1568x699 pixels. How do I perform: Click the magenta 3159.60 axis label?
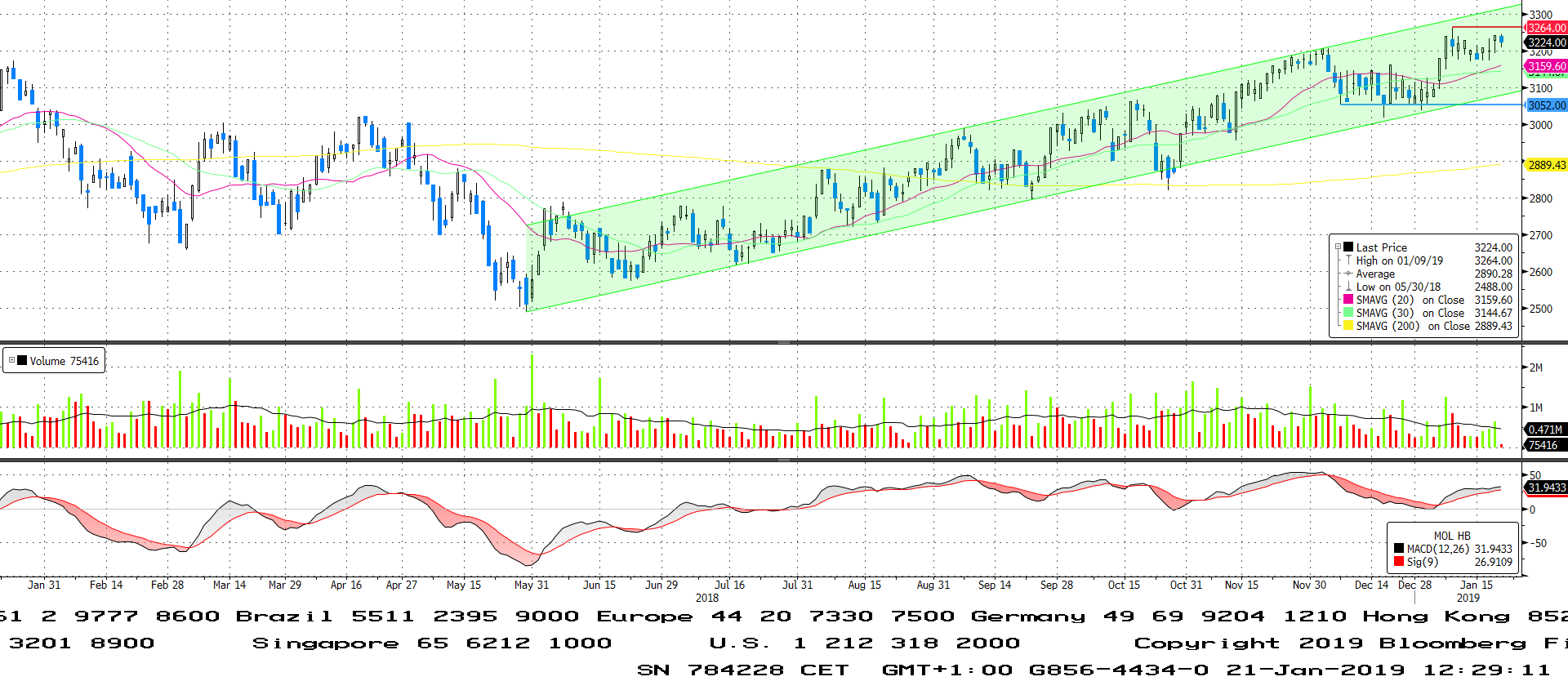(1547, 66)
